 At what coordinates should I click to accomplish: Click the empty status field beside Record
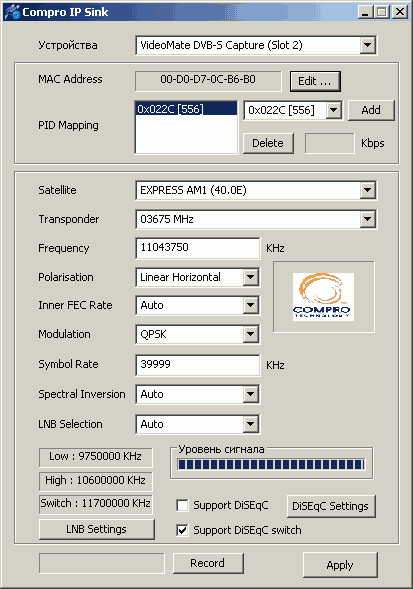click(101, 563)
